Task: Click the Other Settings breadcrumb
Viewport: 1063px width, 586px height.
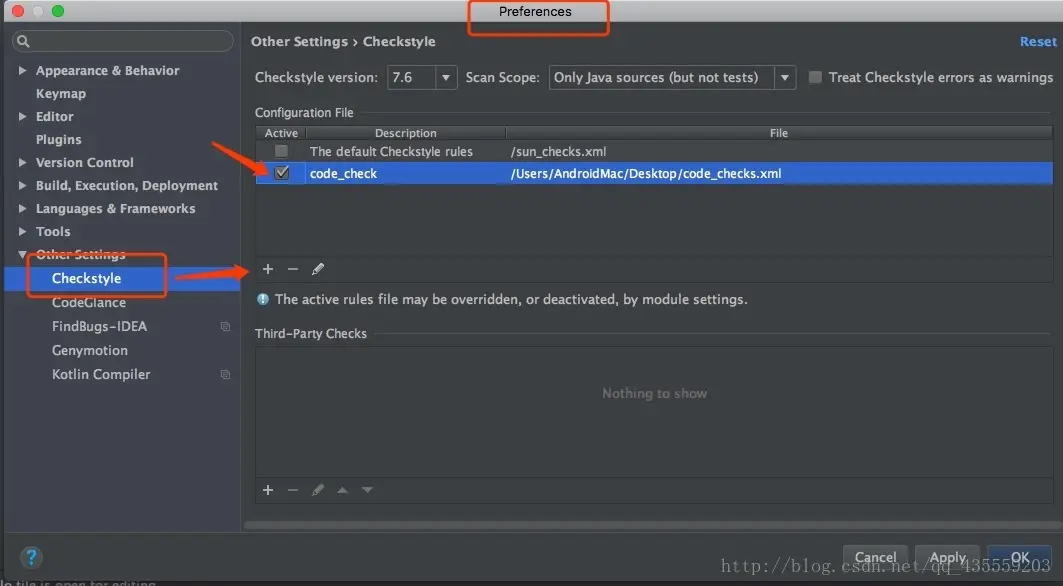Action: 299,41
